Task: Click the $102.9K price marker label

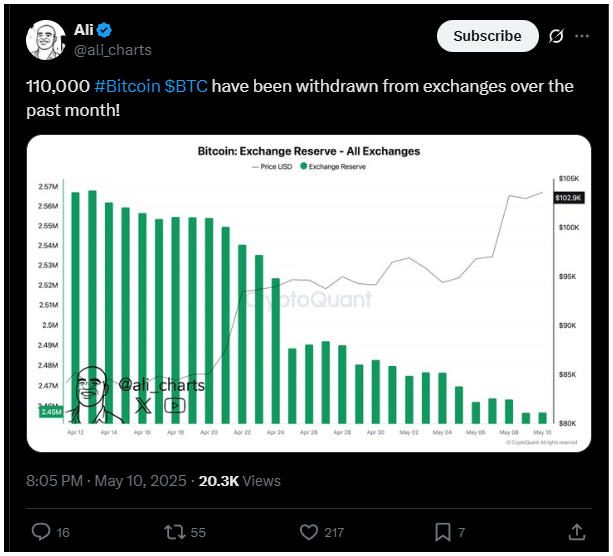Action: click(x=569, y=198)
